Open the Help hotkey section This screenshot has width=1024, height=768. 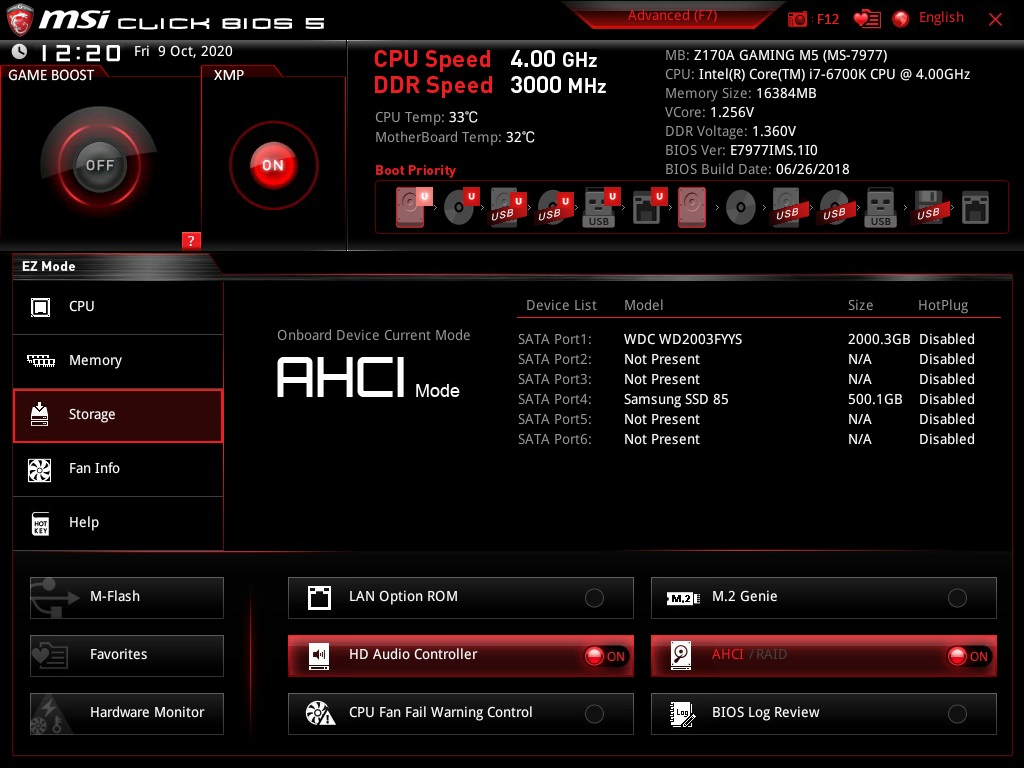(x=118, y=523)
